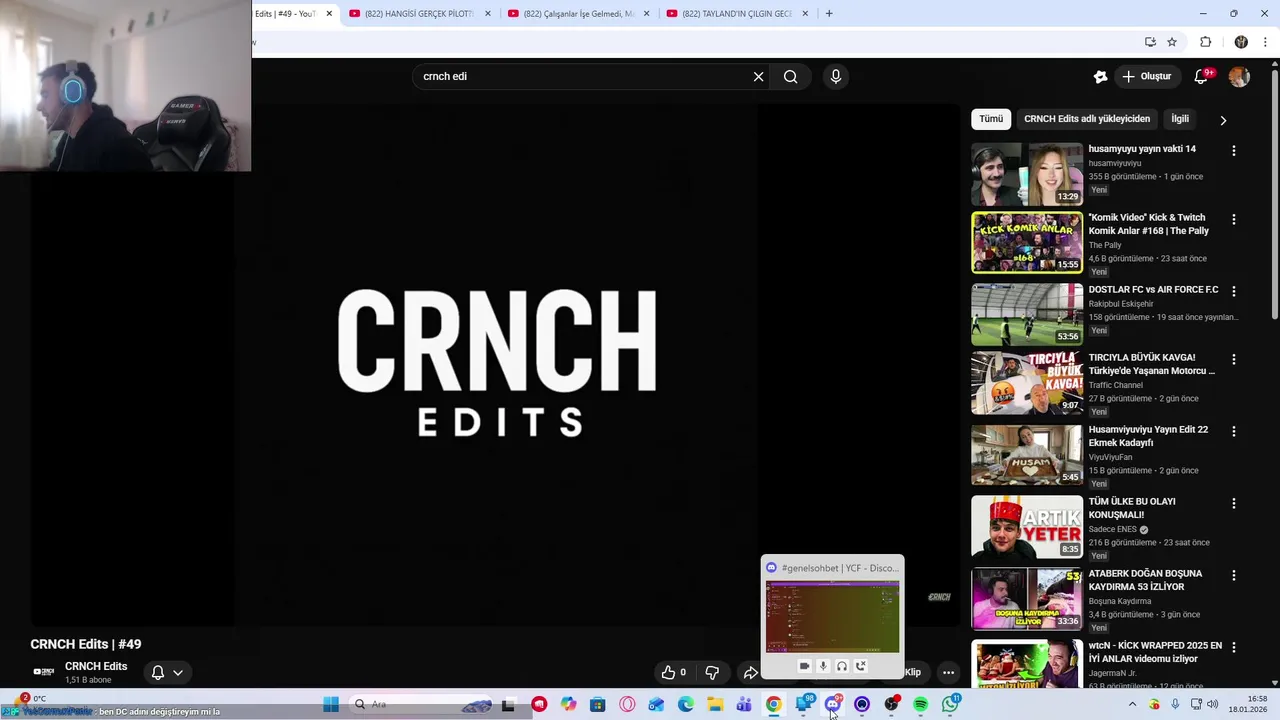Like the CRNCH Edits video
This screenshot has height=720, width=1280.
(674, 673)
